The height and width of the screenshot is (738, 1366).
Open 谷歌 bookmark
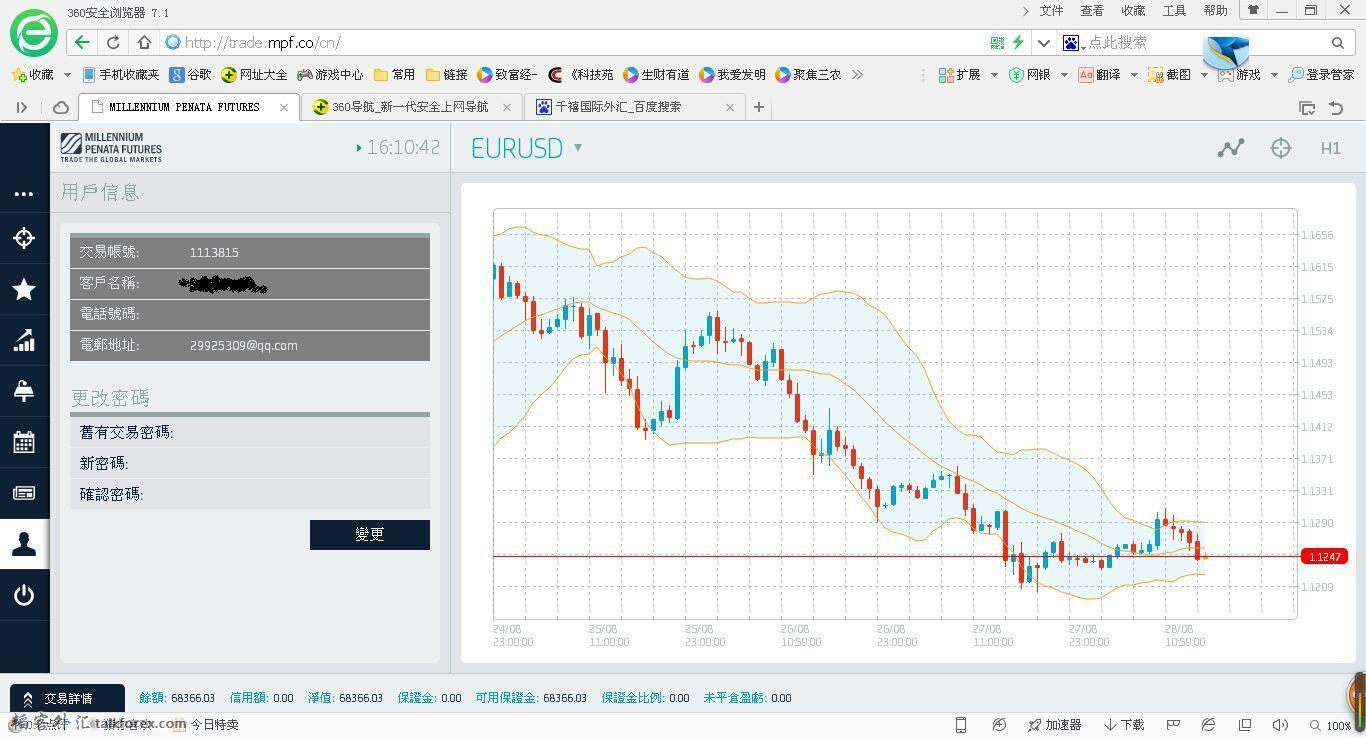191,75
